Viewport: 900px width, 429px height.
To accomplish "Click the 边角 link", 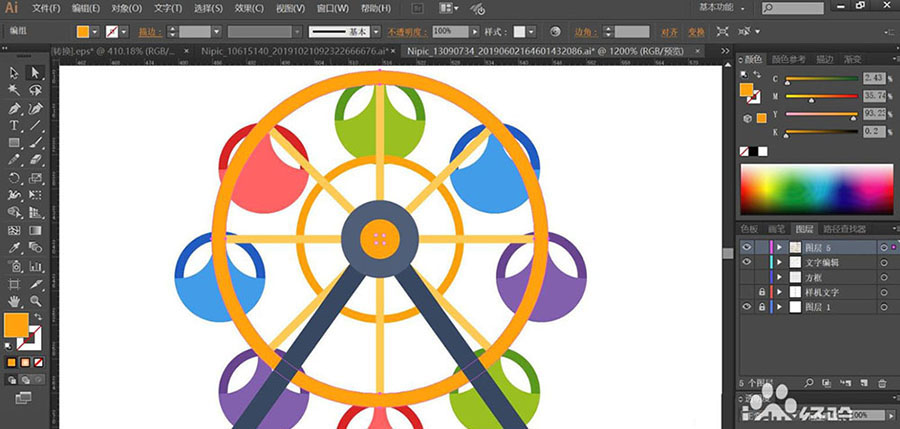I will (585, 32).
